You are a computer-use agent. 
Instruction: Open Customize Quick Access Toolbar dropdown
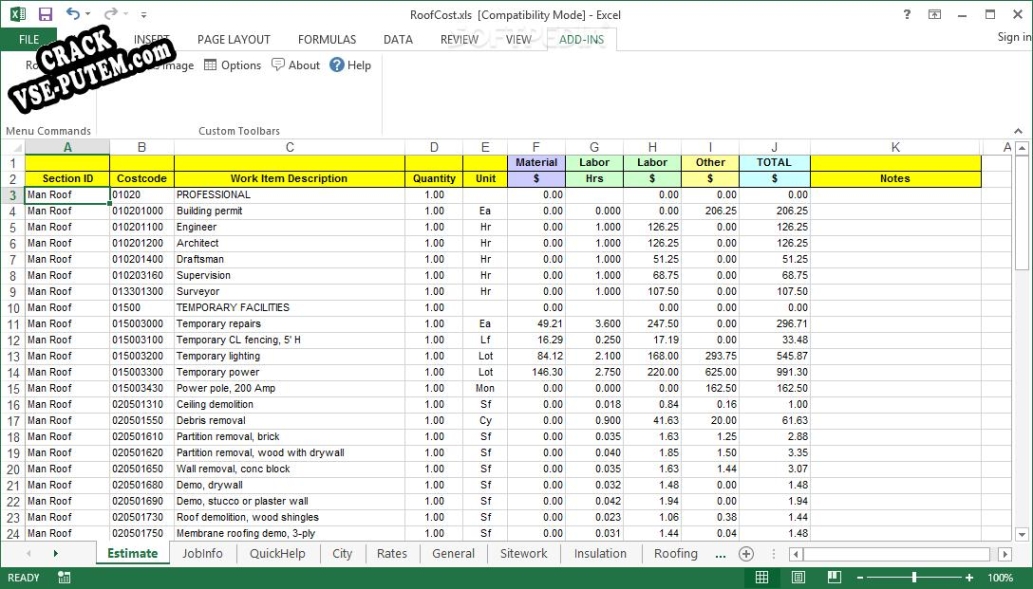[x=144, y=14]
